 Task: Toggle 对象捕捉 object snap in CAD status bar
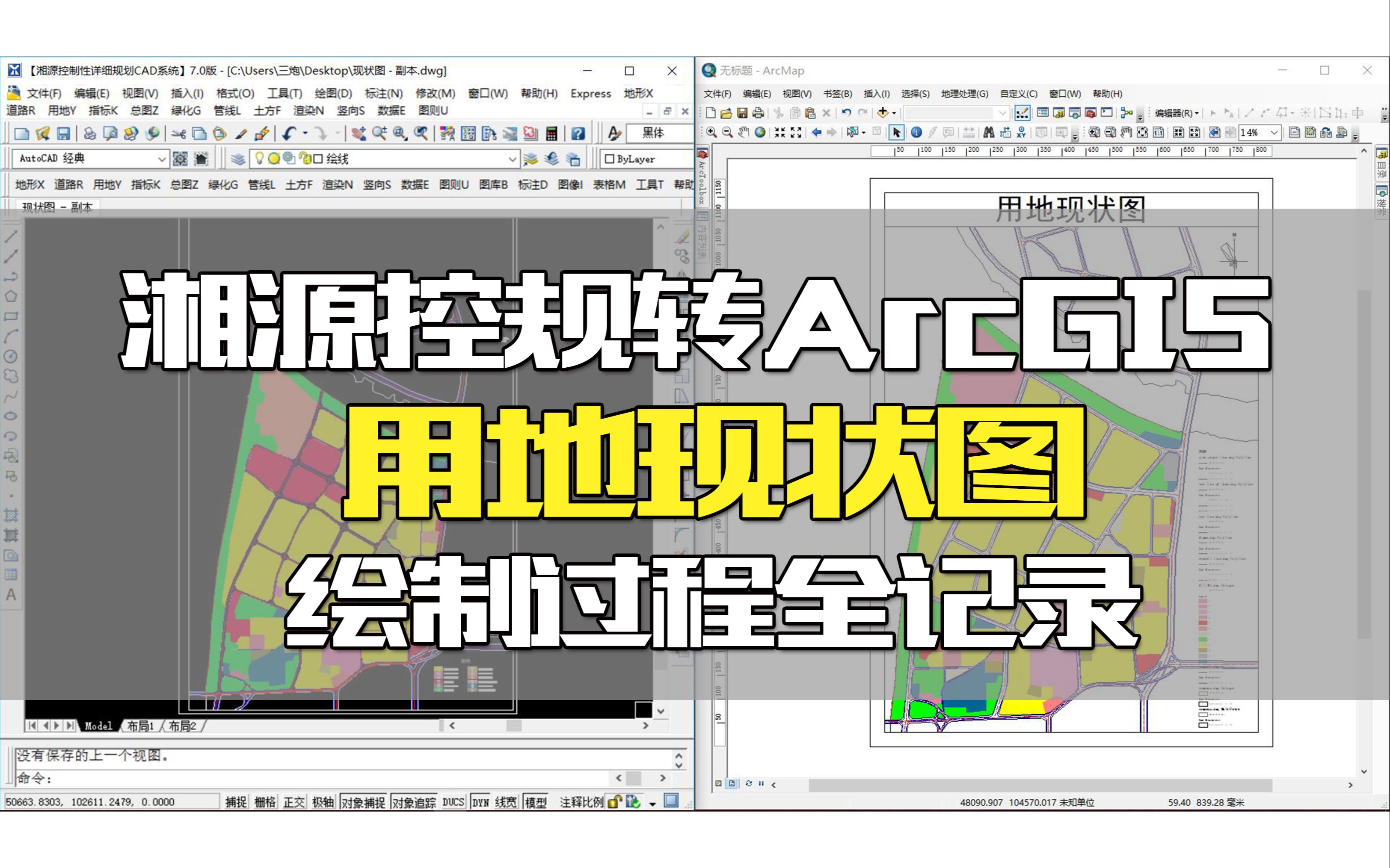click(x=363, y=802)
